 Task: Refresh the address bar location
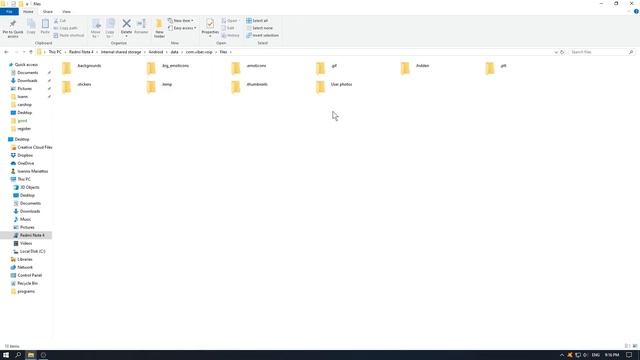[x=562, y=52]
